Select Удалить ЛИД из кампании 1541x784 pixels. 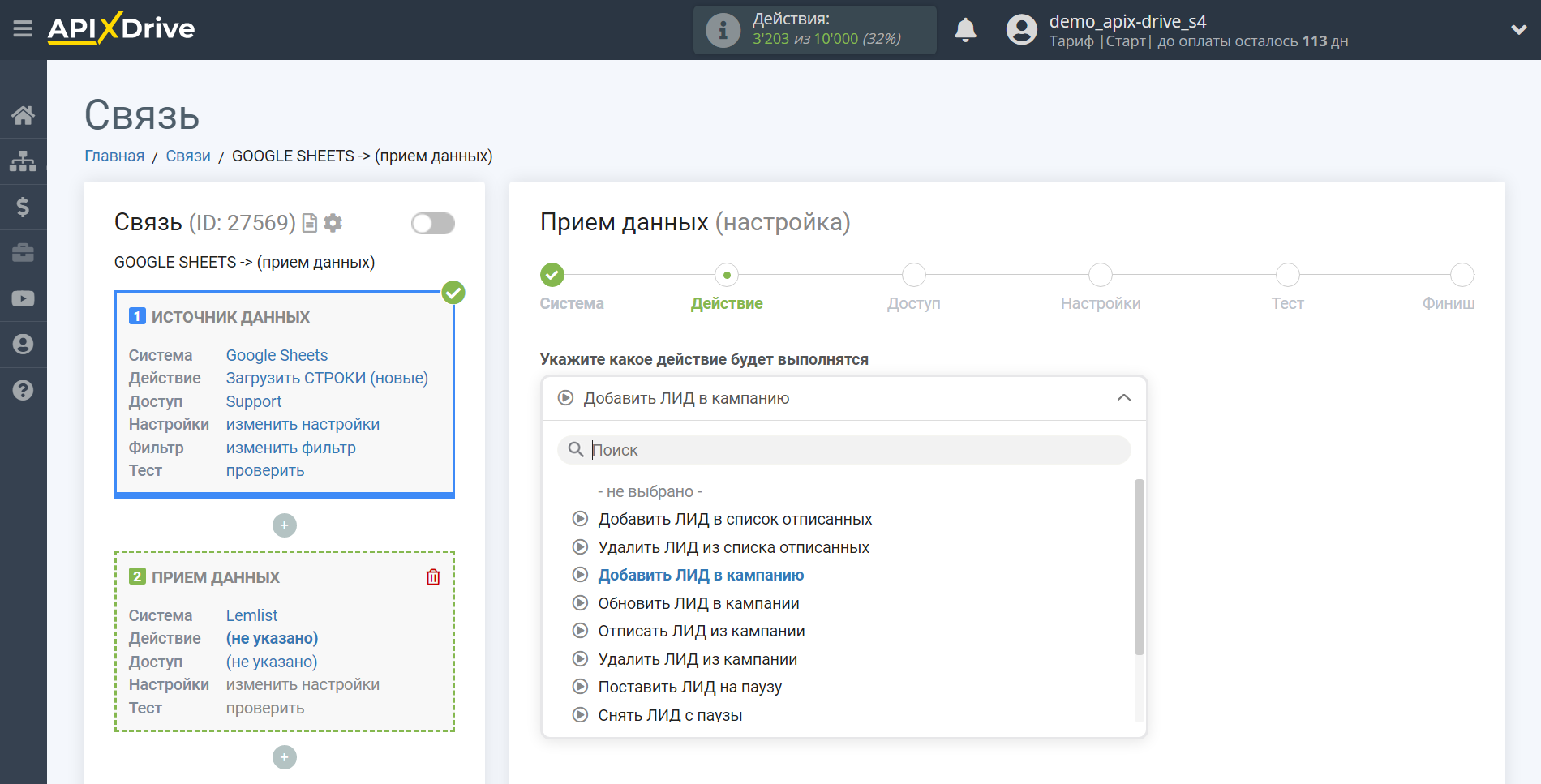[698, 659]
